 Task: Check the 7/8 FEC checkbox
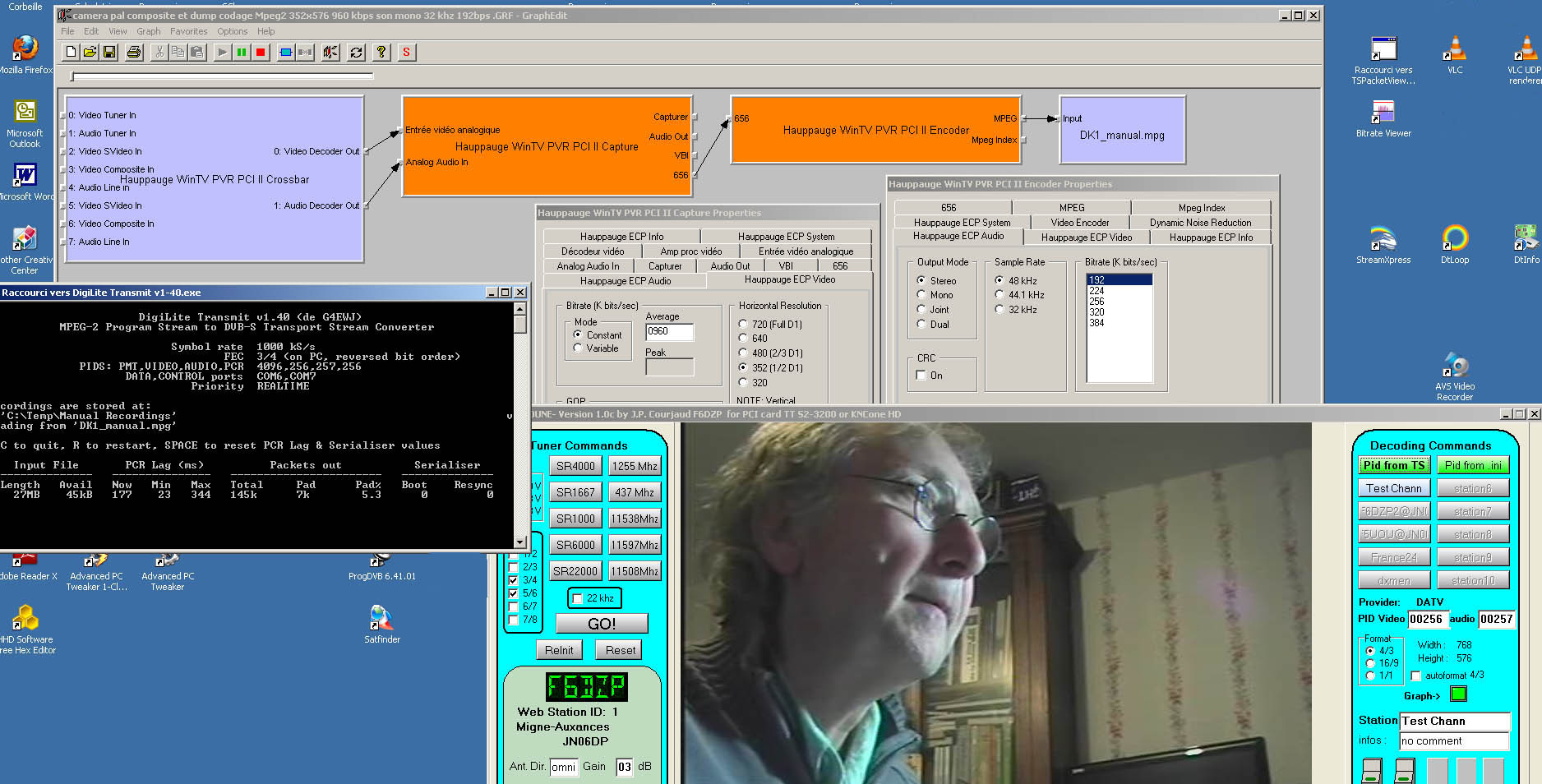point(514,620)
